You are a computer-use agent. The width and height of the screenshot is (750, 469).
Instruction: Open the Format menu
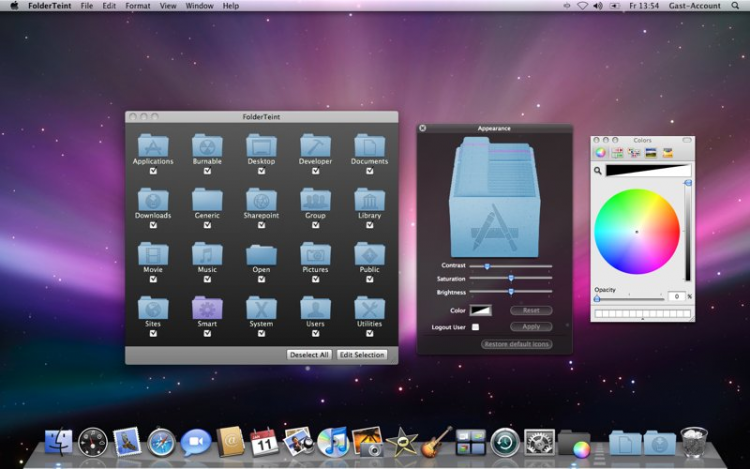tap(138, 6)
